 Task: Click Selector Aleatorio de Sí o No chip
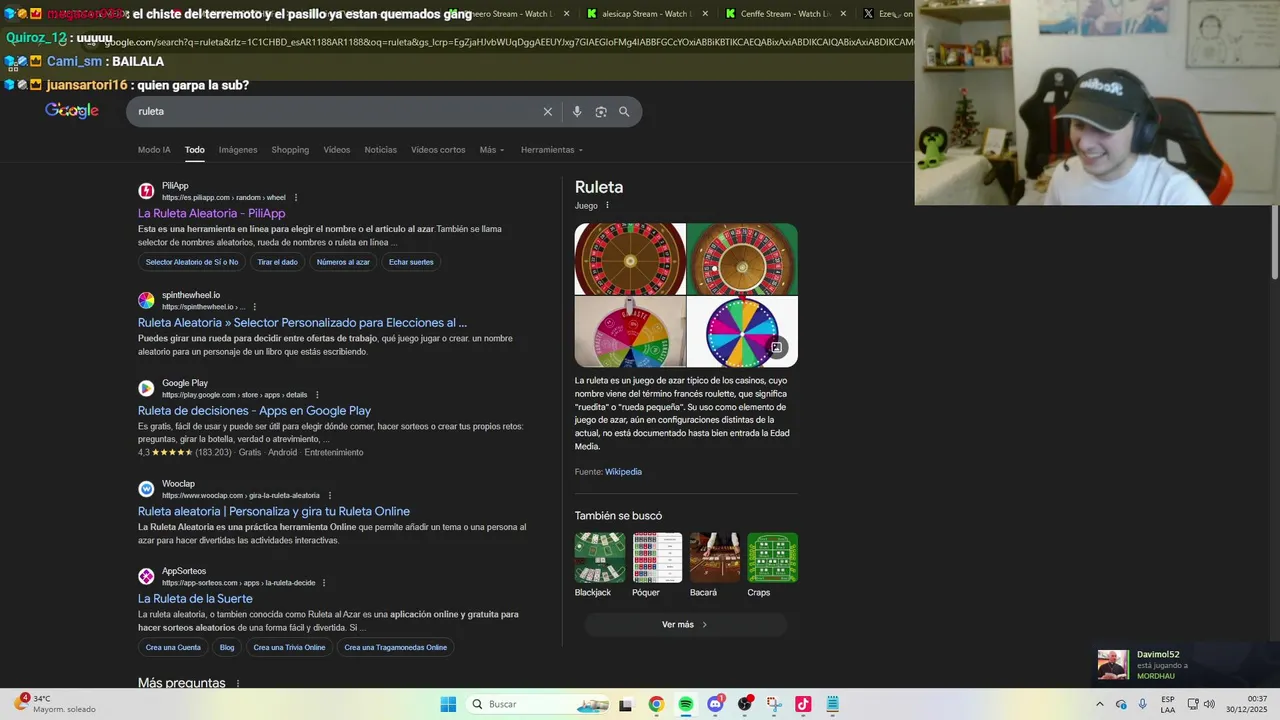pyautogui.click(x=192, y=262)
